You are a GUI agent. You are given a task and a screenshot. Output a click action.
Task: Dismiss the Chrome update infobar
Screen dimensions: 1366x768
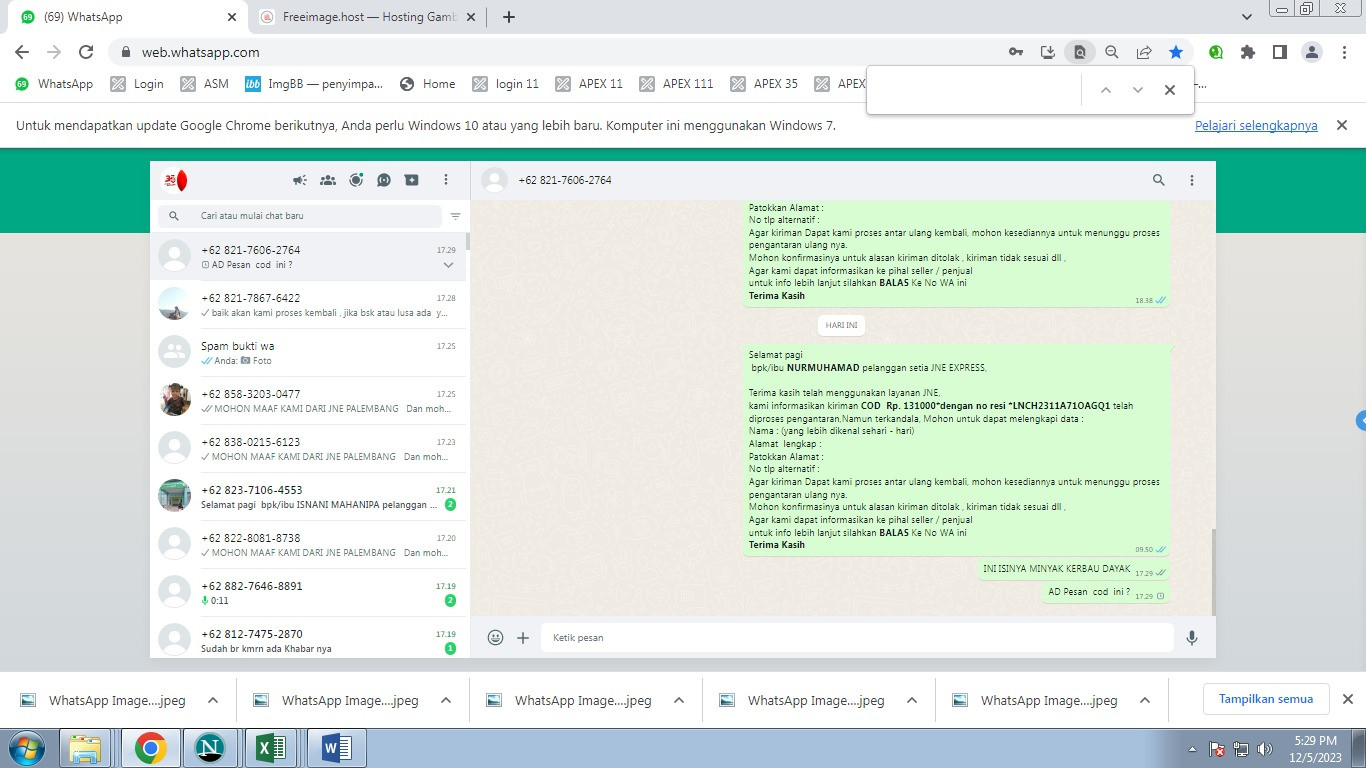click(x=1343, y=125)
